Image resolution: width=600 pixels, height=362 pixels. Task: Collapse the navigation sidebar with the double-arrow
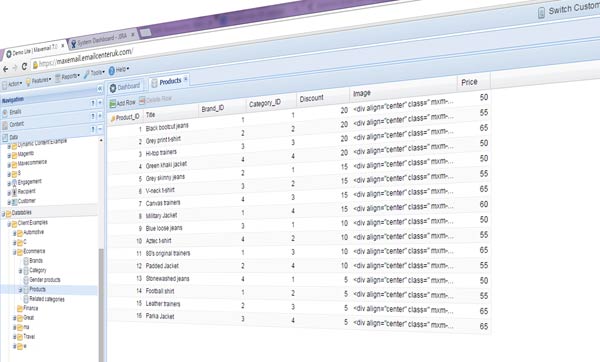click(100, 89)
